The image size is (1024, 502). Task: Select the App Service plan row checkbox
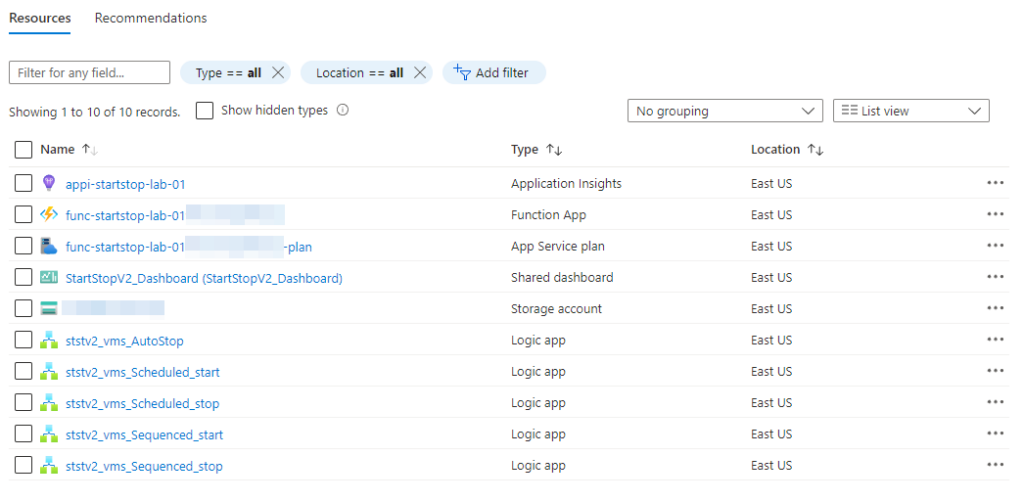[23, 245]
